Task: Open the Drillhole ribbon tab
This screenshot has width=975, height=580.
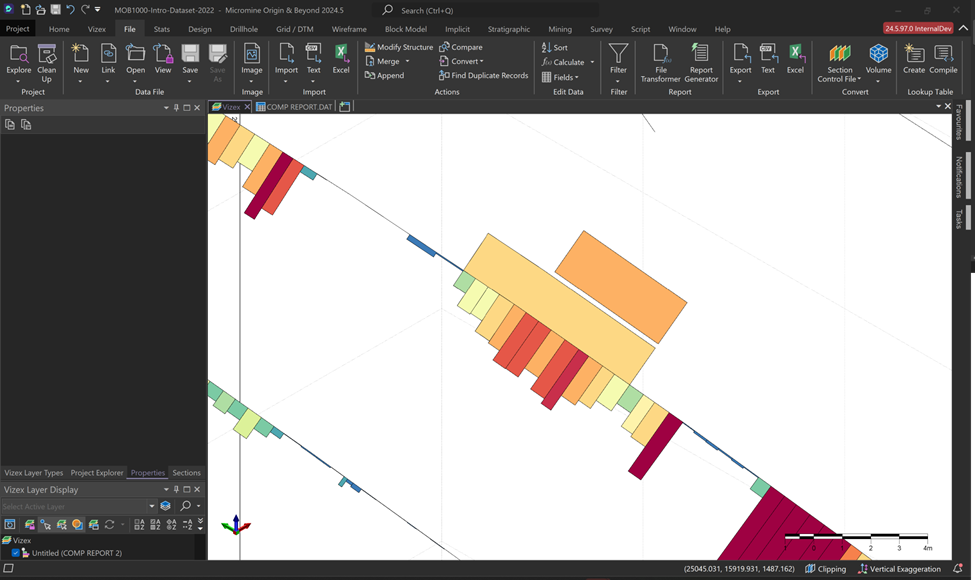Action: click(243, 29)
